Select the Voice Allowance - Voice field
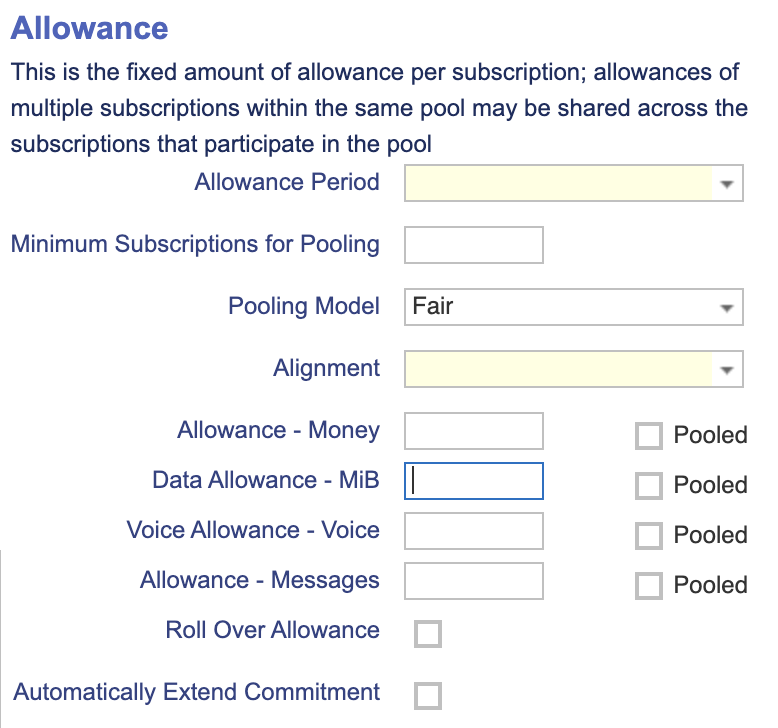Viewport: 778px width, 728px height. coord(473,531)
